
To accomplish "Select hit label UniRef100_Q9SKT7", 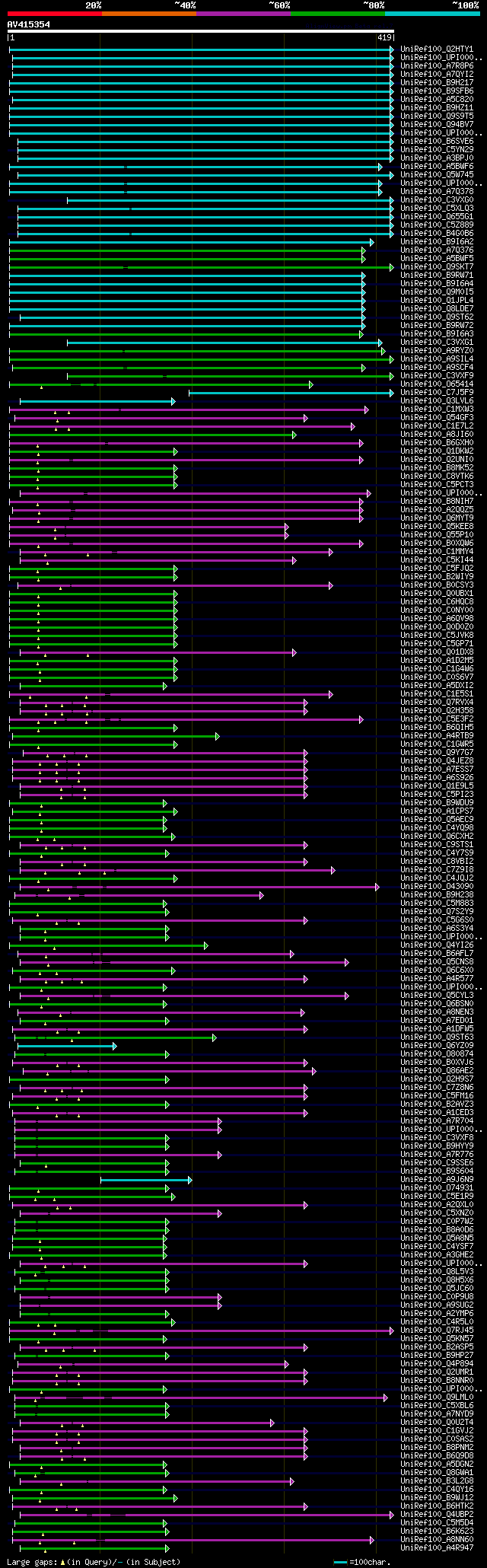I will (437, 266).
